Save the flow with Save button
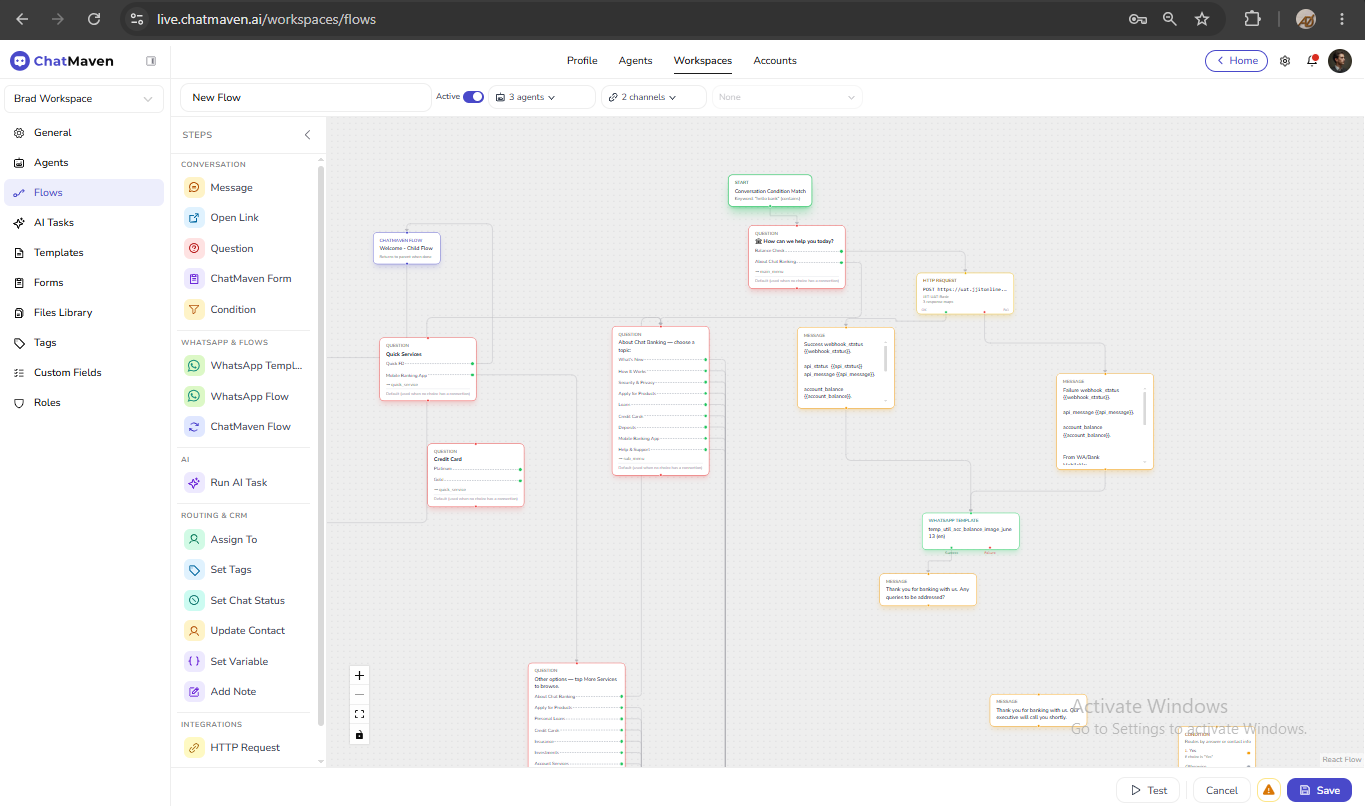The image size is (1367, 811). [1319, 790]
